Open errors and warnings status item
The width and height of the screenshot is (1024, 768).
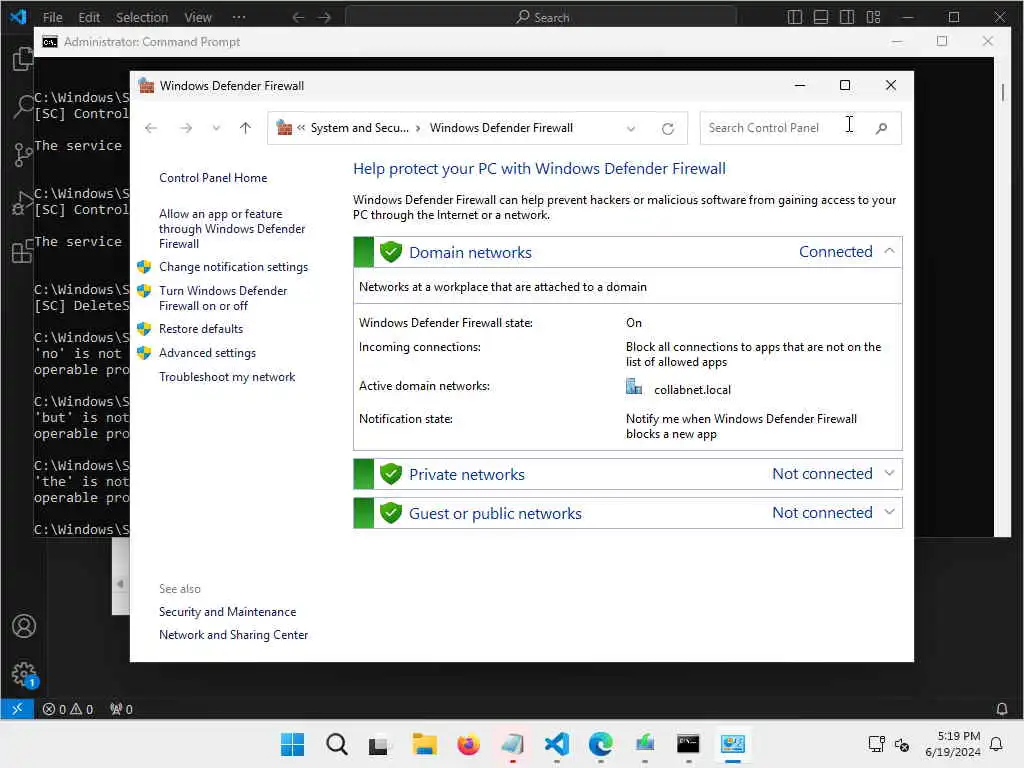point(68,709)
